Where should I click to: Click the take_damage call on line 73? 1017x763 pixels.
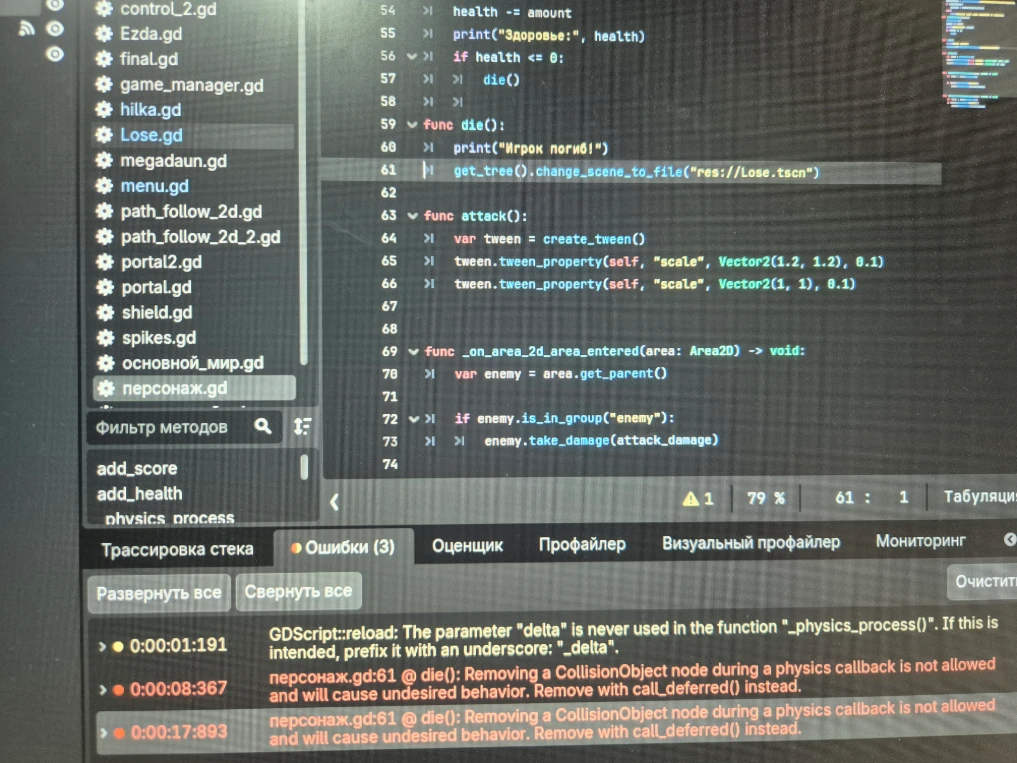(x=569, y=441)
